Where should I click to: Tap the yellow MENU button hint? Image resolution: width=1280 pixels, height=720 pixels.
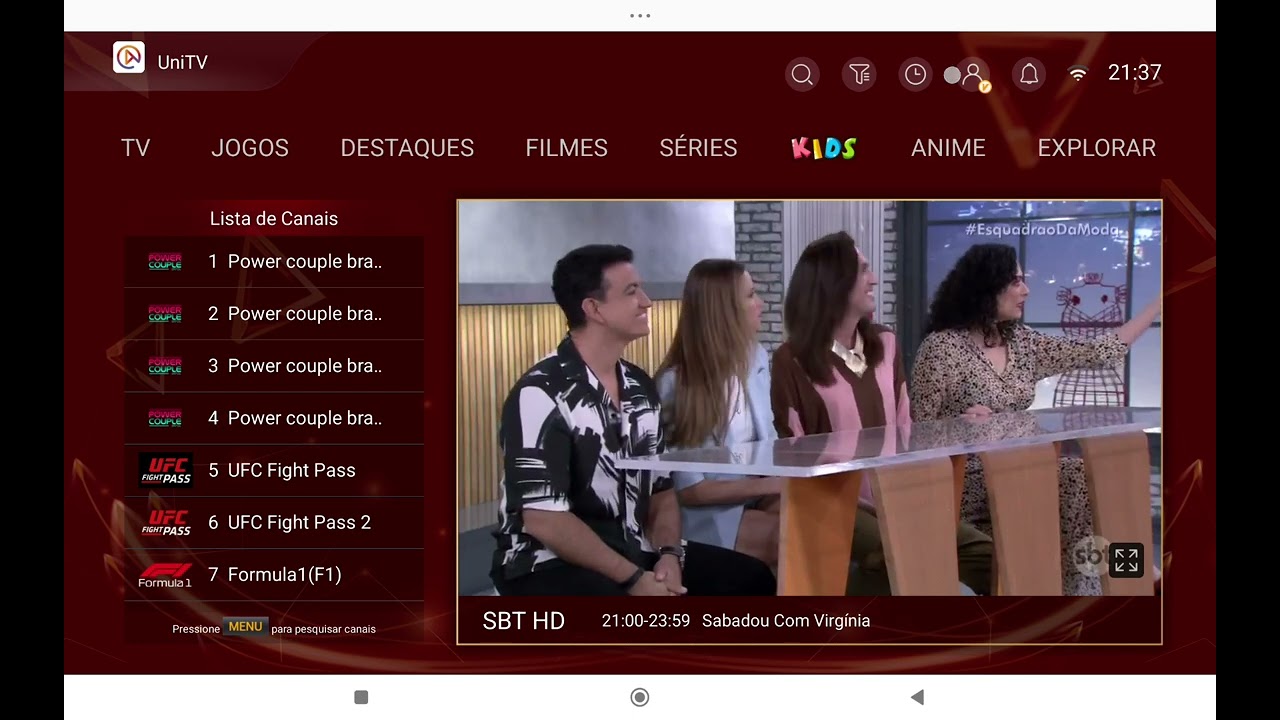pyautogui.click(x=245, y=627)
